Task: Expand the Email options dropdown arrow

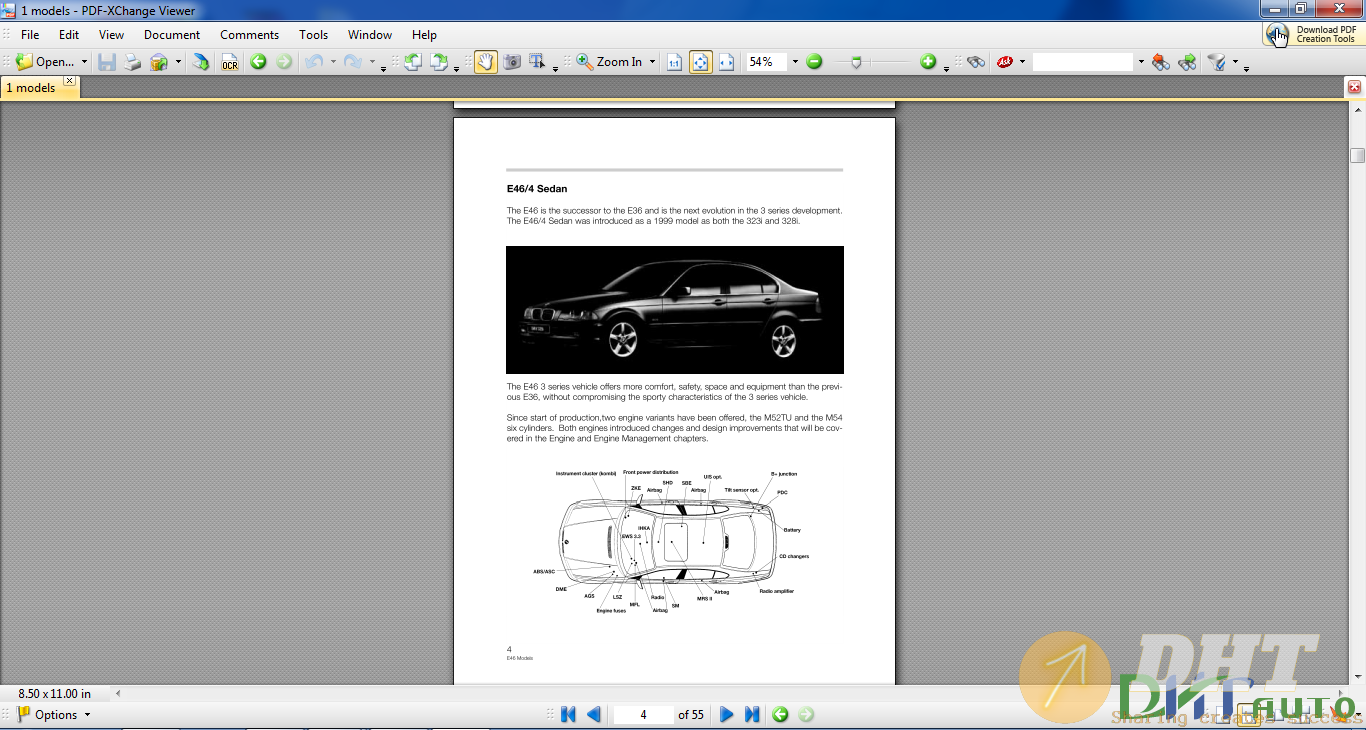Action: click(x=178, y=62)
